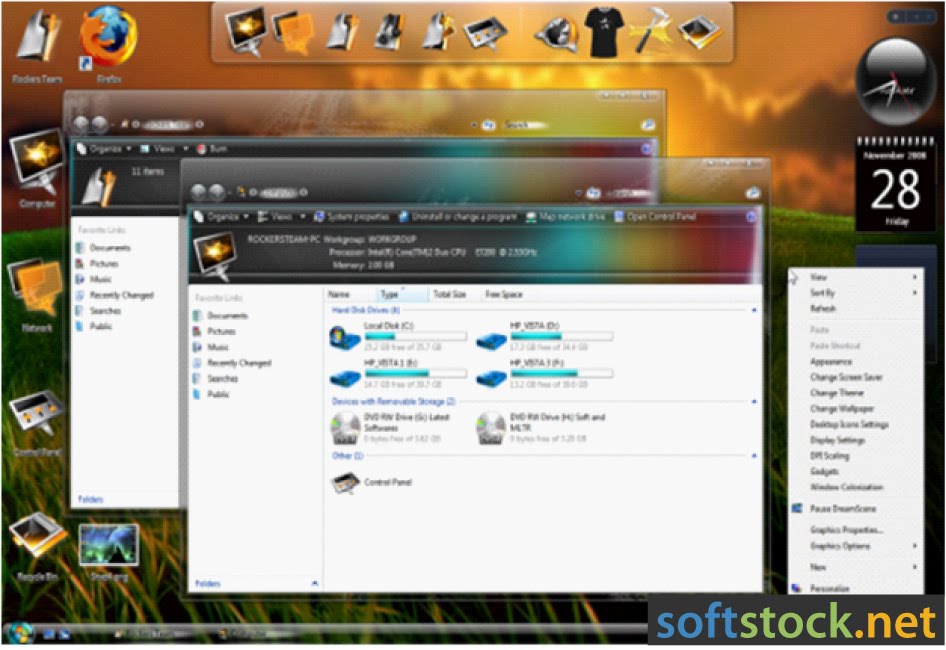Viewport: 946px width, 650px height.
Task: Open Control Panel desktop icon
Action: coord(36,410)
